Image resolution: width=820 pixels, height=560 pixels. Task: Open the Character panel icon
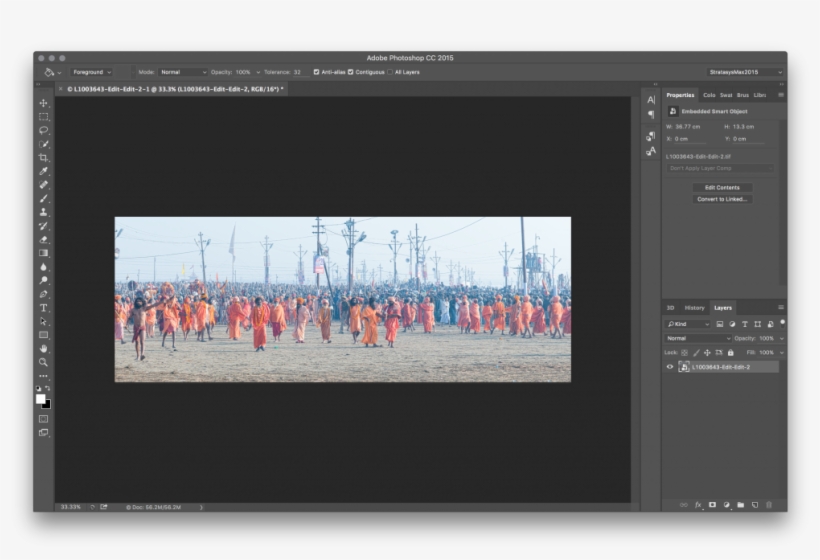[x=651, y=100]
